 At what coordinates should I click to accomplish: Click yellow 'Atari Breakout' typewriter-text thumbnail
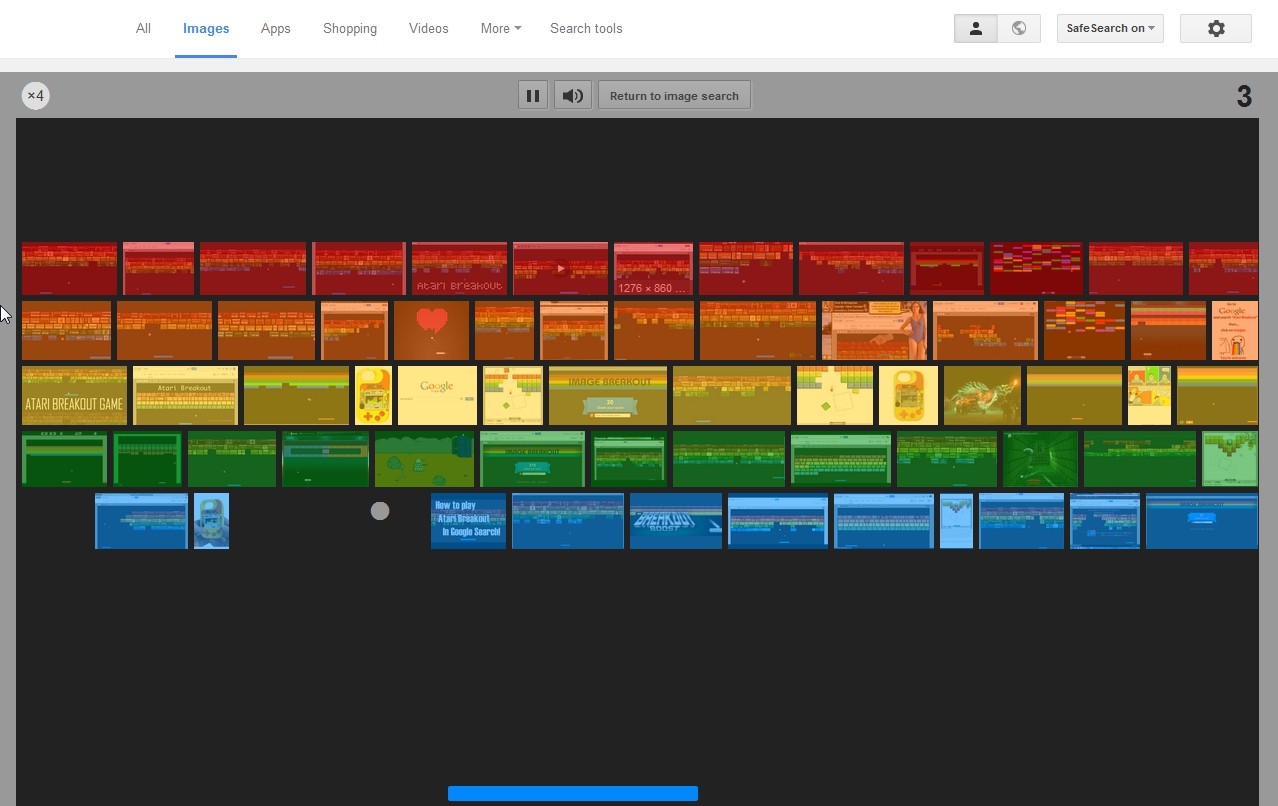[185, 396]
